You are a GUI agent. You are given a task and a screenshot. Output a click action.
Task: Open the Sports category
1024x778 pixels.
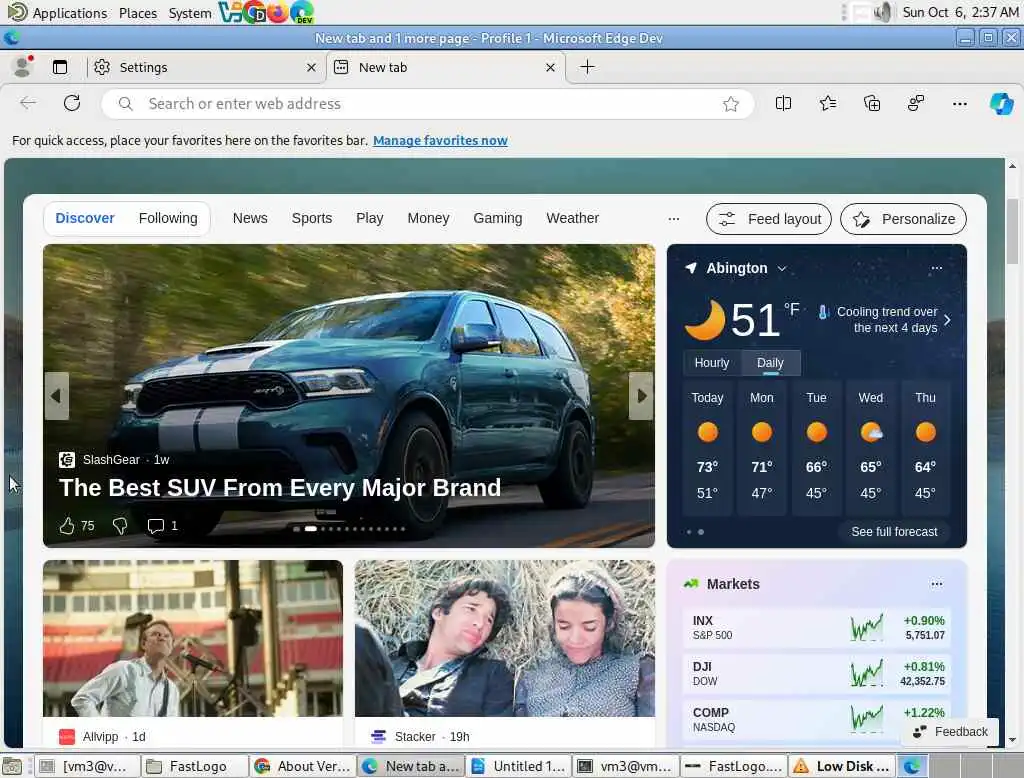point(312,218)
